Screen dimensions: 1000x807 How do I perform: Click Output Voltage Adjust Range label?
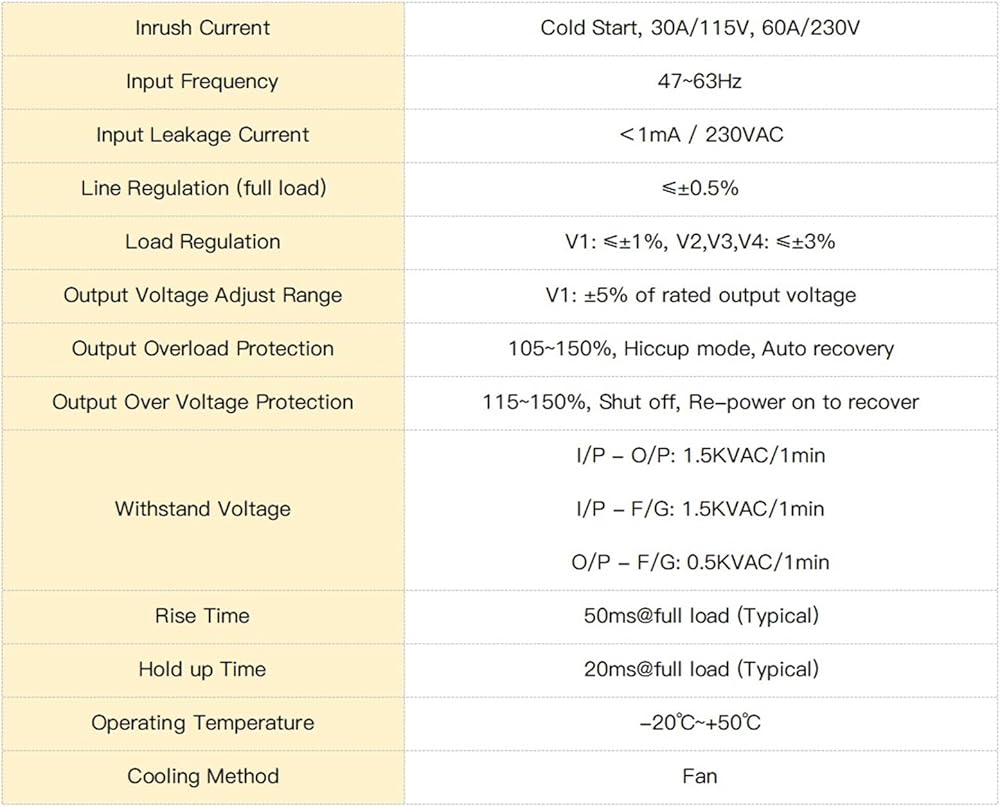point(203,295)
